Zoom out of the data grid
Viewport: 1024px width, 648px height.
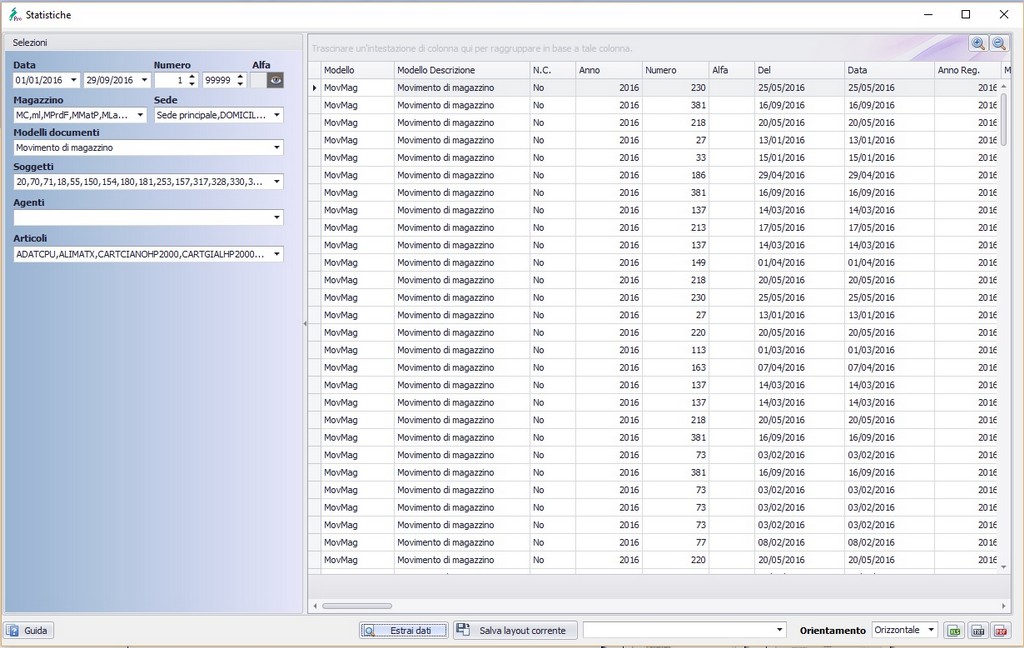tap(999, 44)
